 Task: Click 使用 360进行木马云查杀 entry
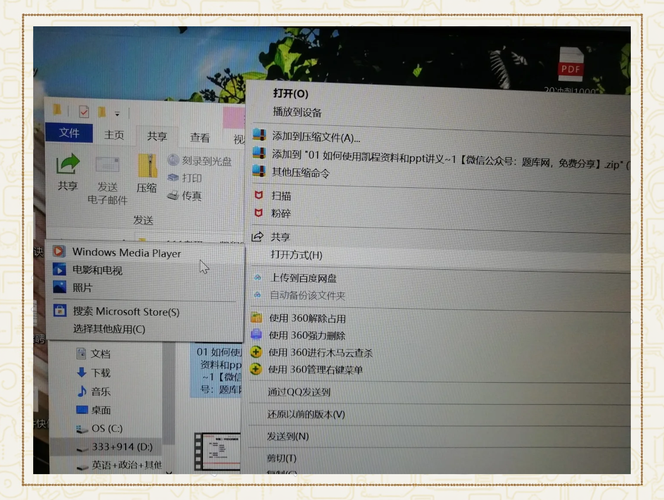tap(321, 353)
